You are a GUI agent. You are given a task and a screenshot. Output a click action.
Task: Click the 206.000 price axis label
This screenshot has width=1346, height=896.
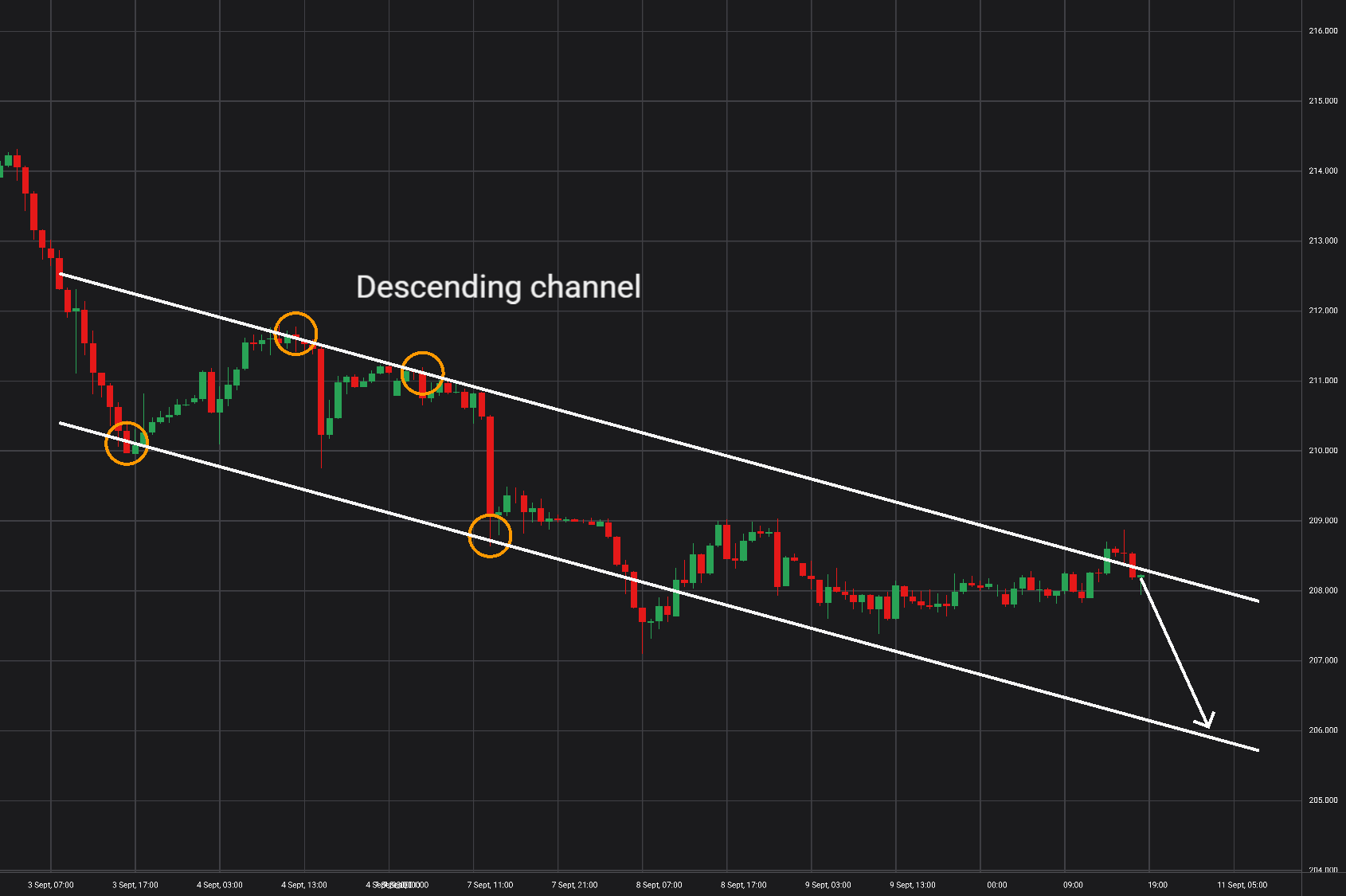(x=1323, y=730)
